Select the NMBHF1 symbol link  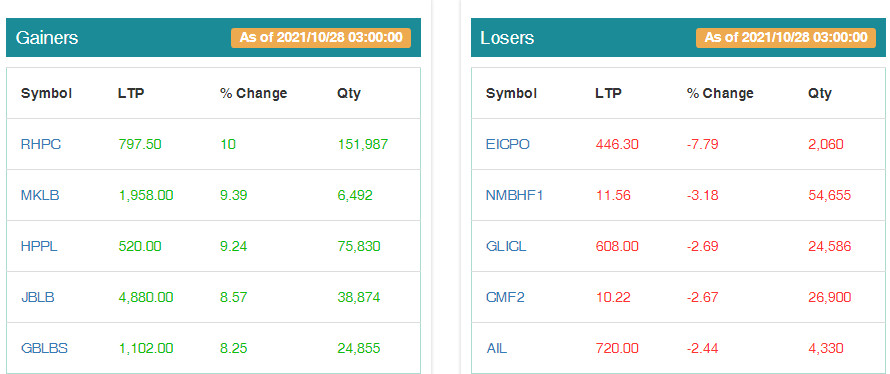514,195
